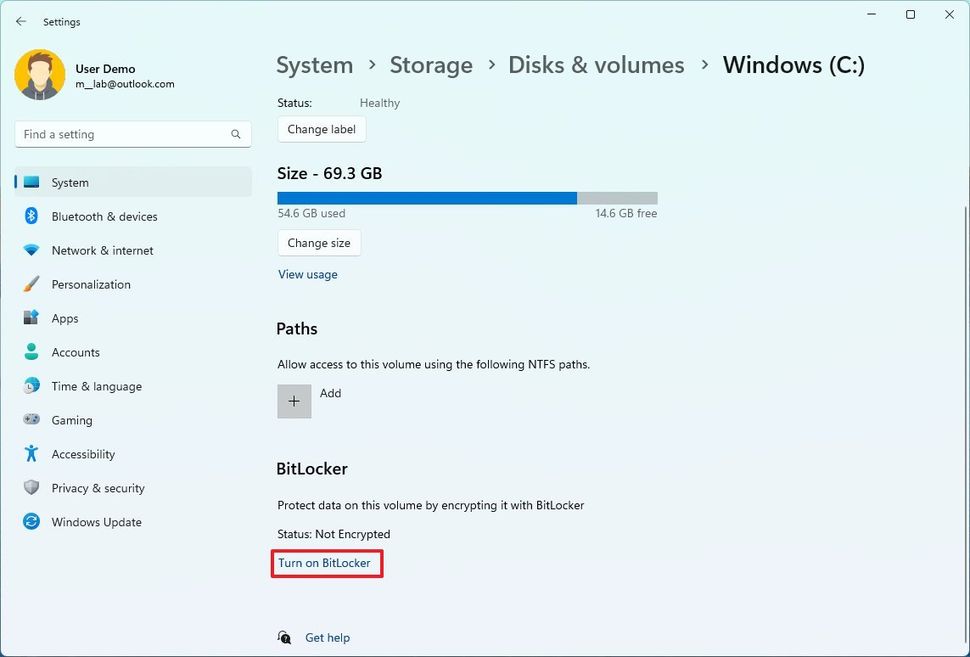This screenshot has width=970, height=657.
Task: Click the Change label button
Action: [x=320, y=129]
